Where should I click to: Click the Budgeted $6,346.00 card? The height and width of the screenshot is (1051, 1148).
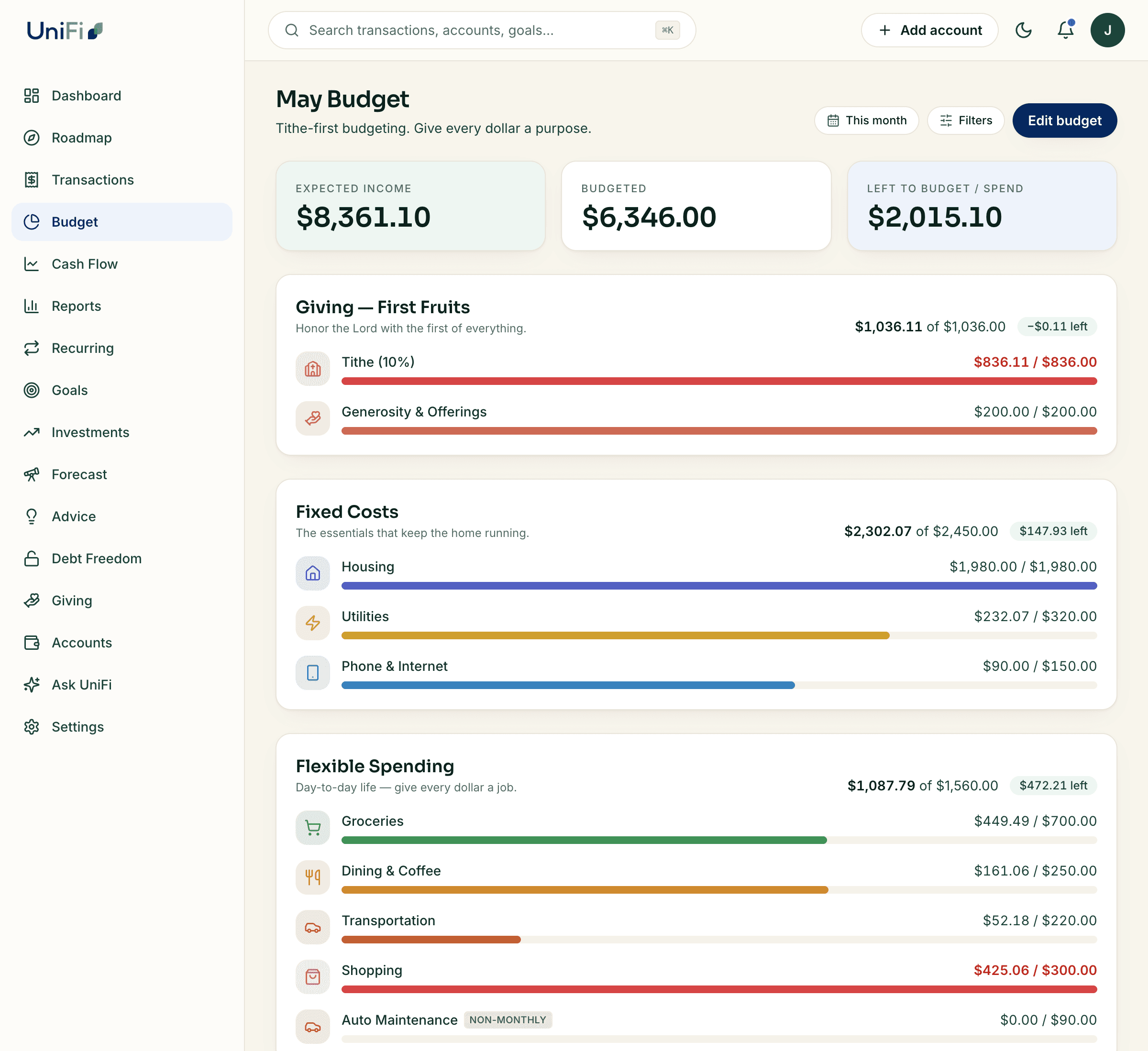pyautogui.click(x=696, y=206)
